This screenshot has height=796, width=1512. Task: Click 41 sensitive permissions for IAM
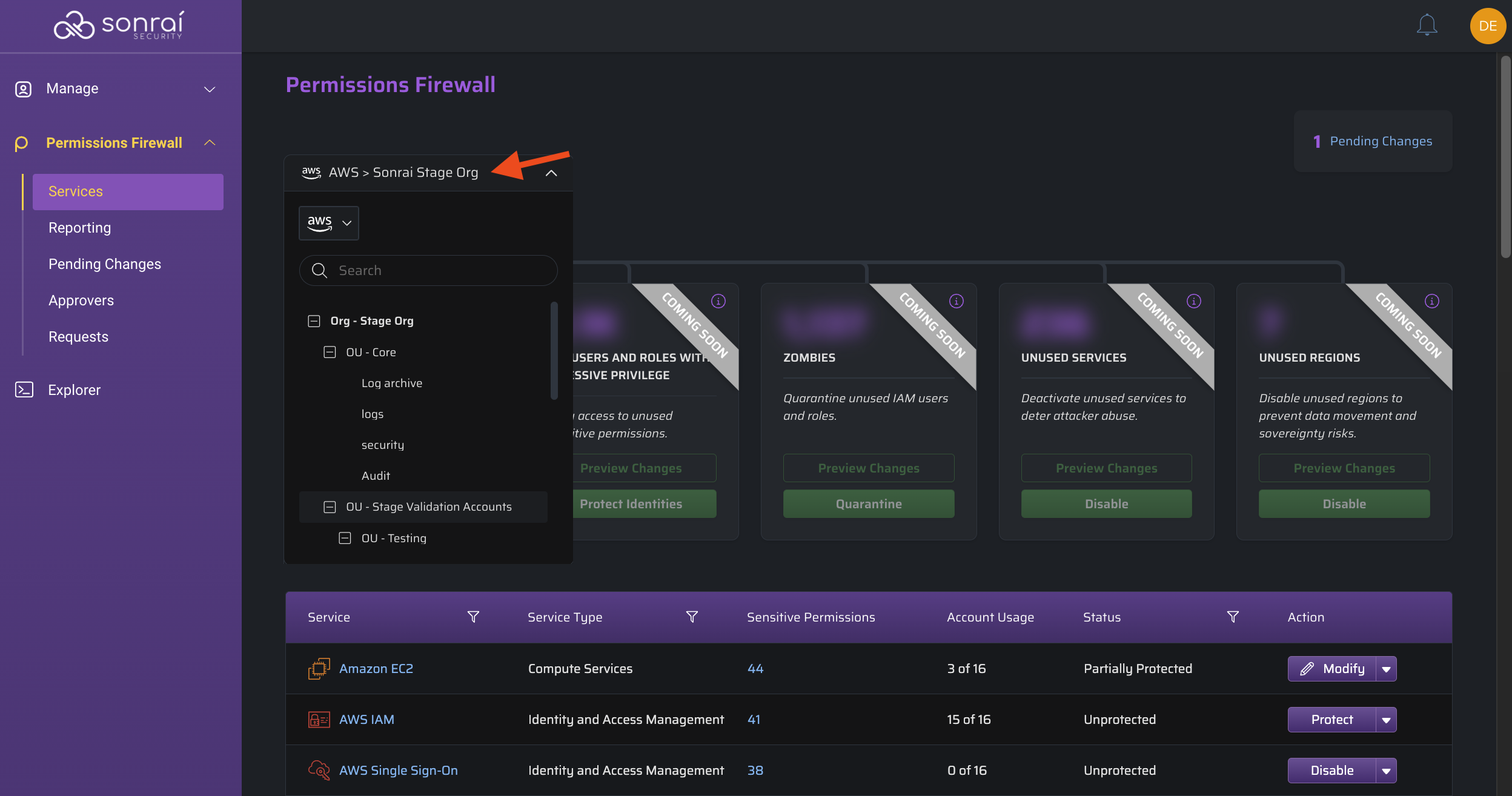pyautogui.click(x=754, y=719)
